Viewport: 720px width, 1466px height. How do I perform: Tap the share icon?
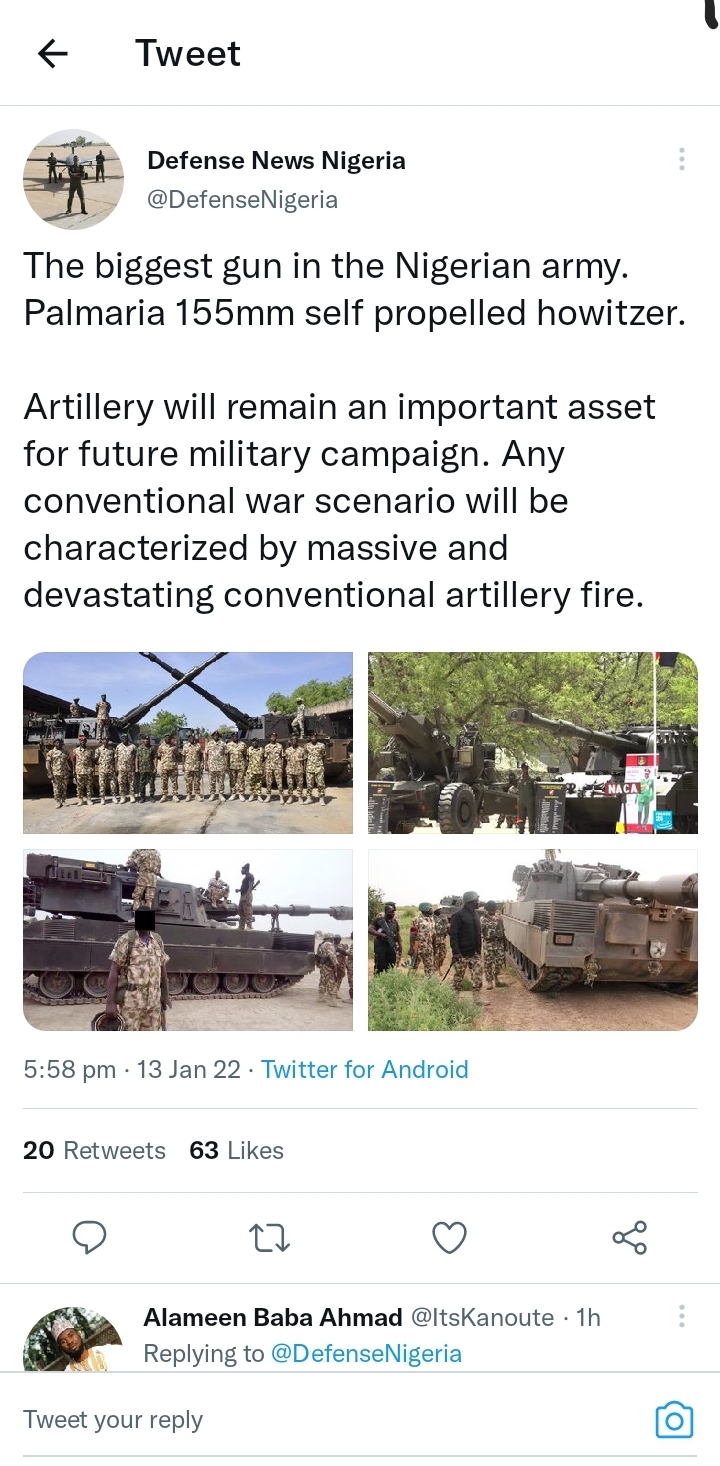click(x=629, y=1238)
